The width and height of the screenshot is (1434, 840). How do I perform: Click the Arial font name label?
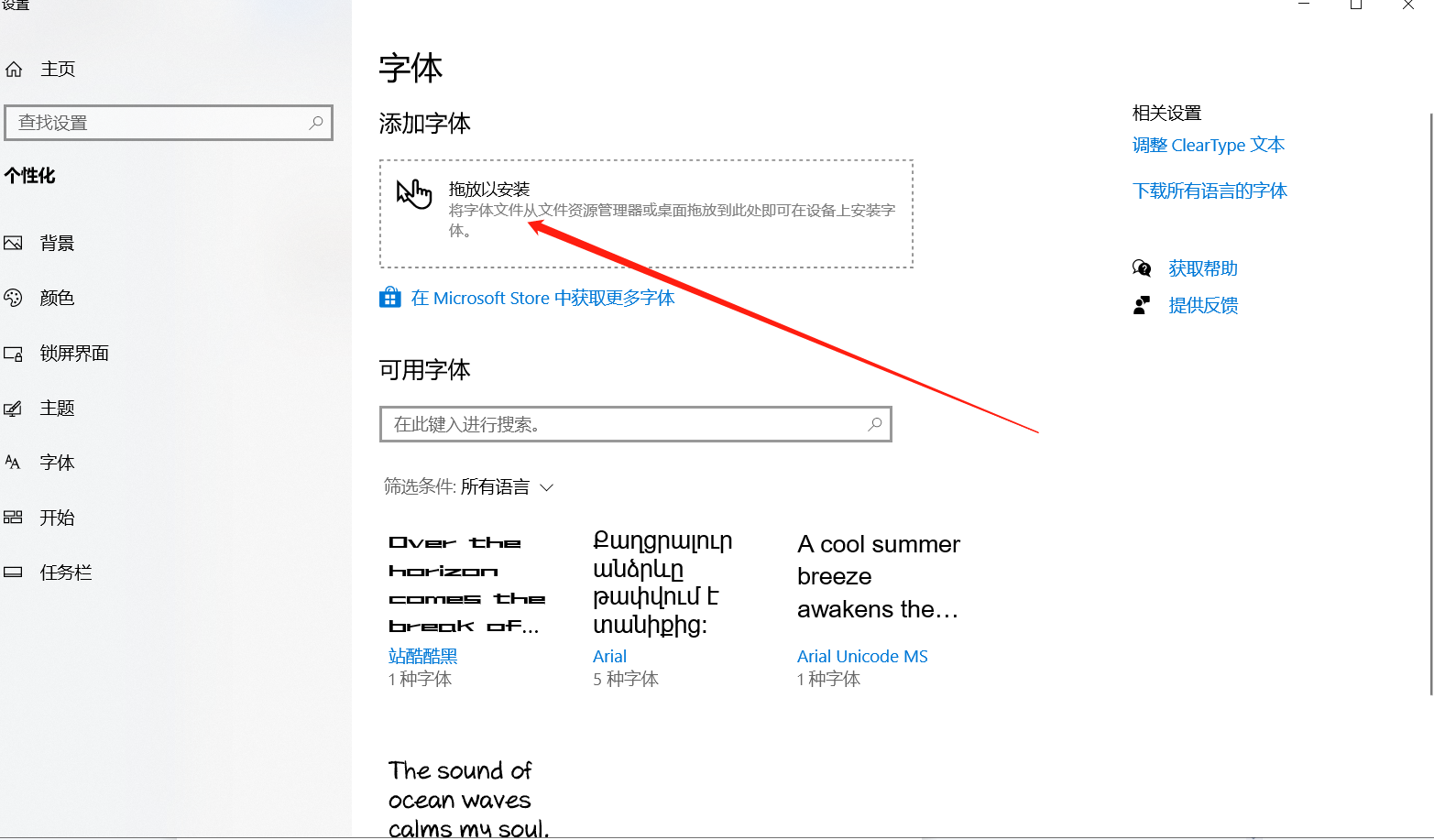[609, 656]
